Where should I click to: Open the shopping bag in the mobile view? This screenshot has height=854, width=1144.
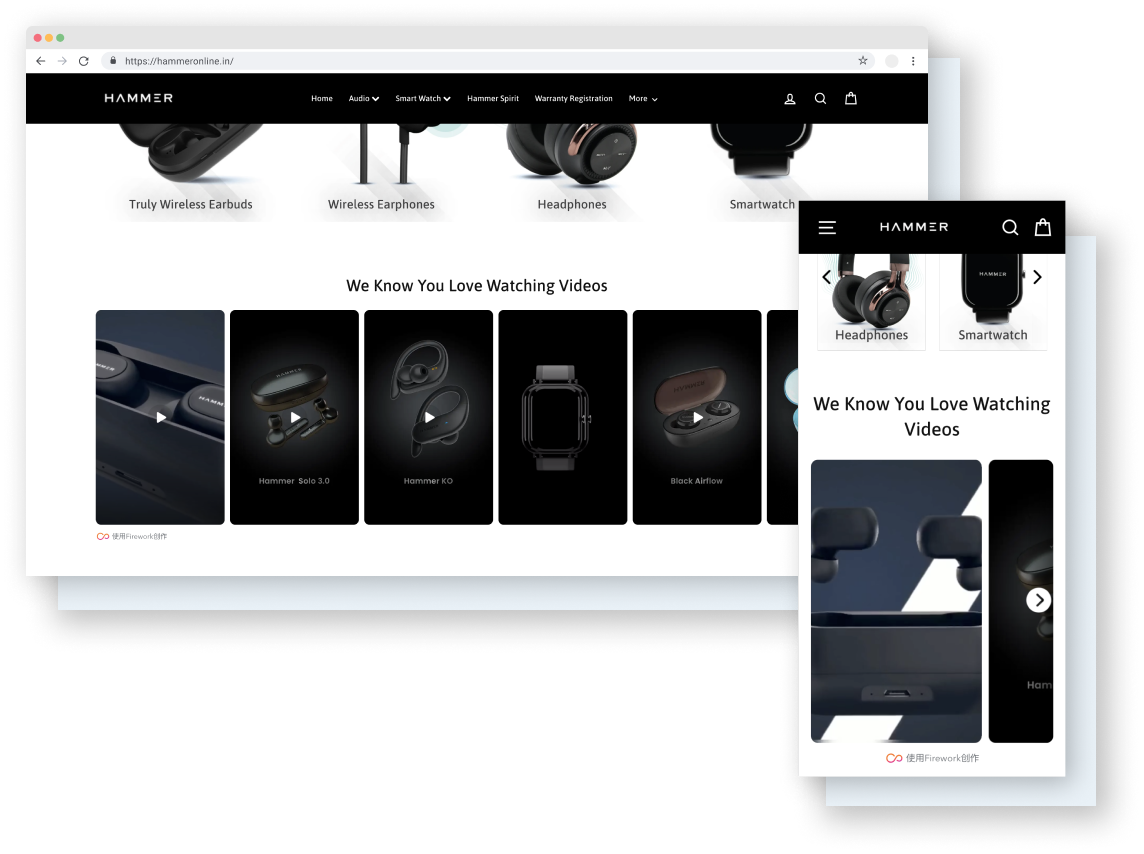(x=1043, y=227)
